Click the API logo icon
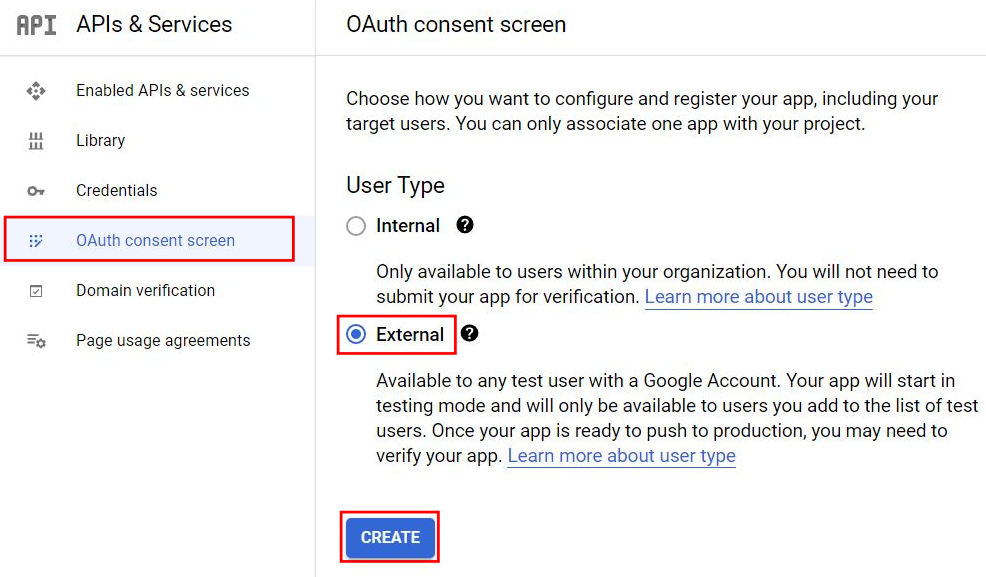 [x=37, y=25]
